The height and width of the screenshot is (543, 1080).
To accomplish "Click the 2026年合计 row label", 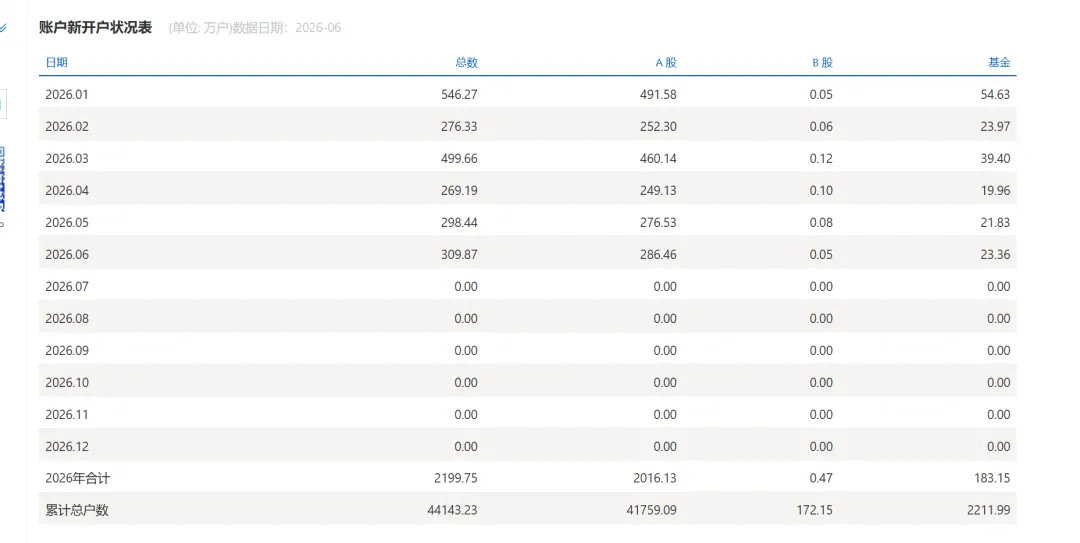I will click(x=77, y=478).
